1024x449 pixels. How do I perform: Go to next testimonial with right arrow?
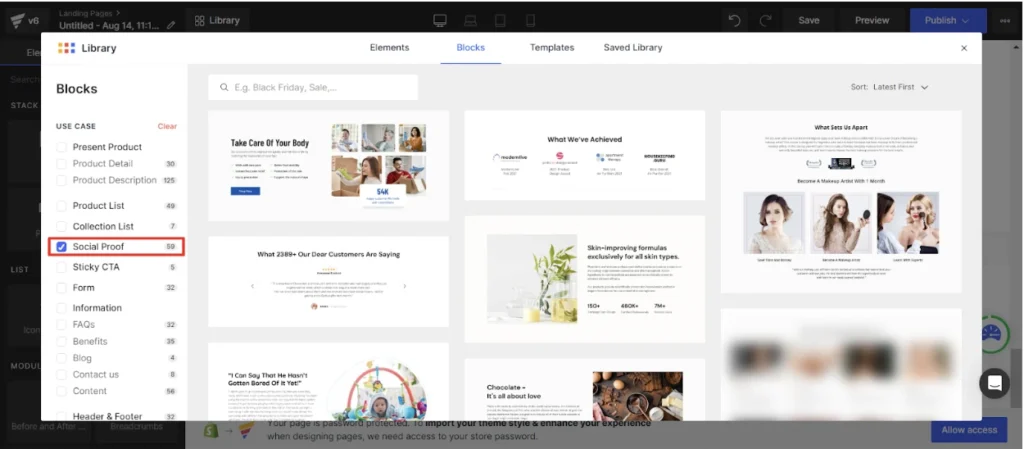405,286
